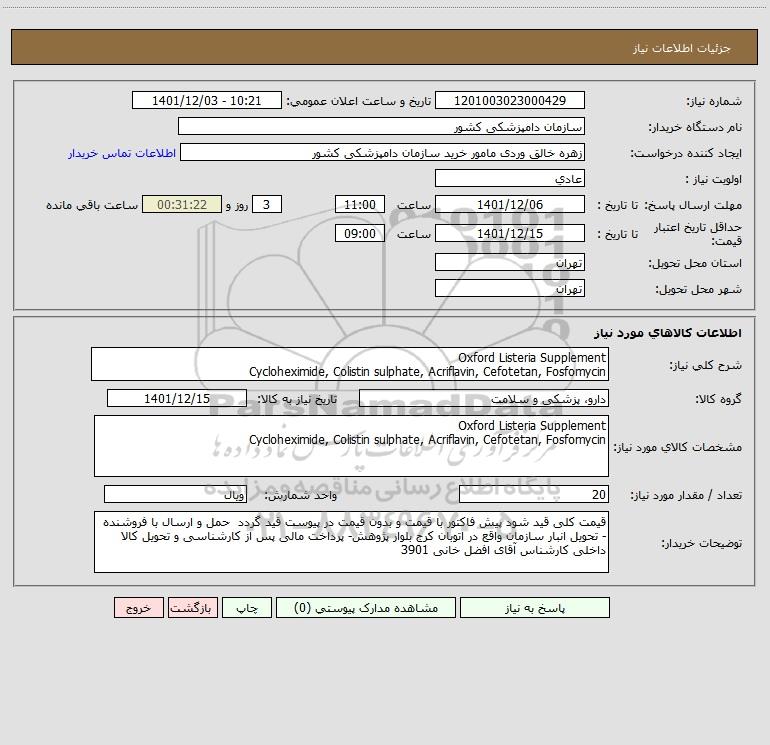This screenshot has height=745, width=770.
Task: Click the remaining days field showing 3
Action: (267, 205)
